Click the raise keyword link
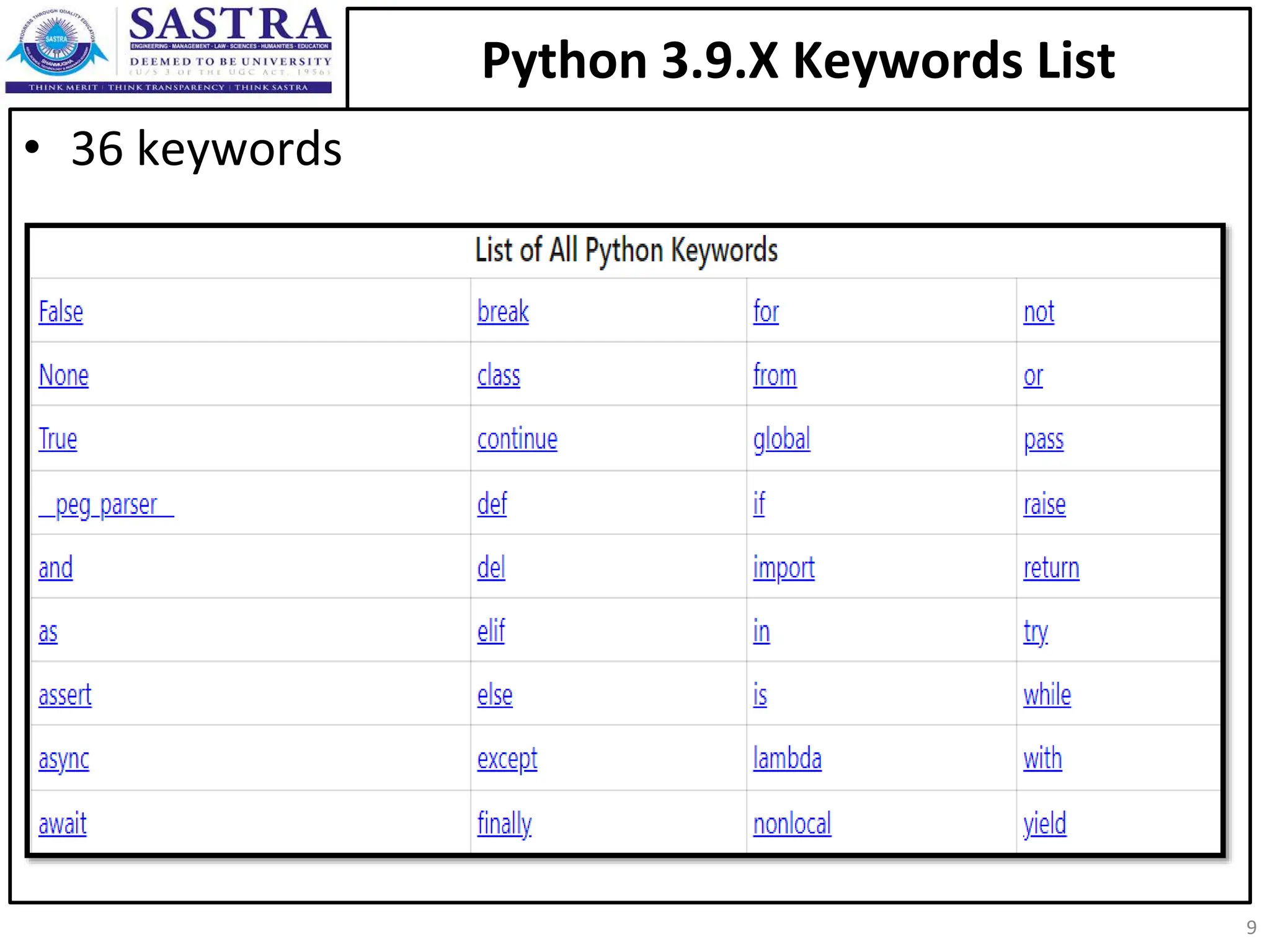Viewport: 1270px width, 952px height. (x=1044, y=505)
